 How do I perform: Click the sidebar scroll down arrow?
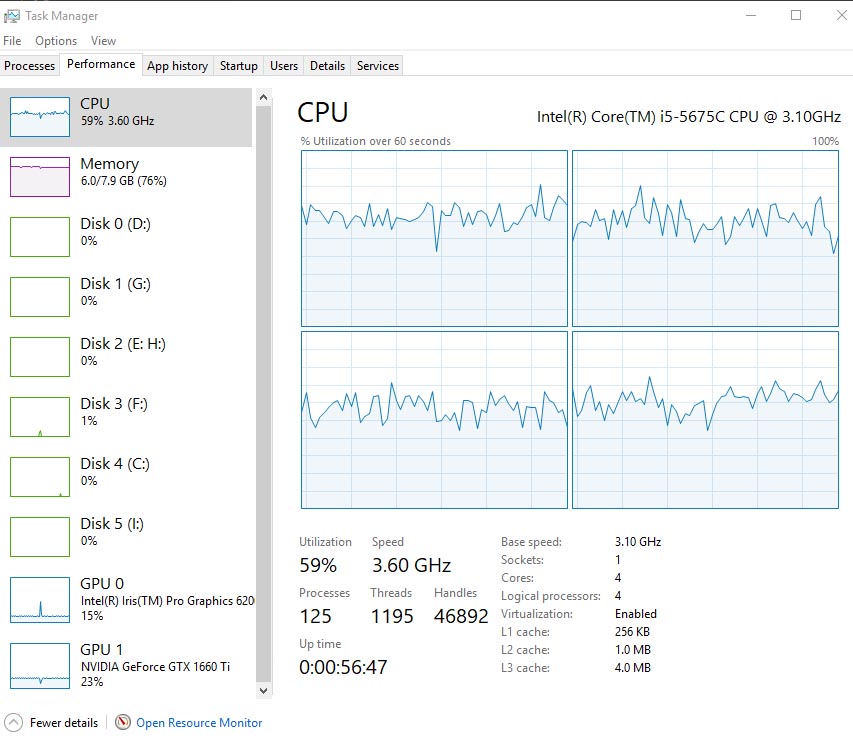(x=263, y=691)
